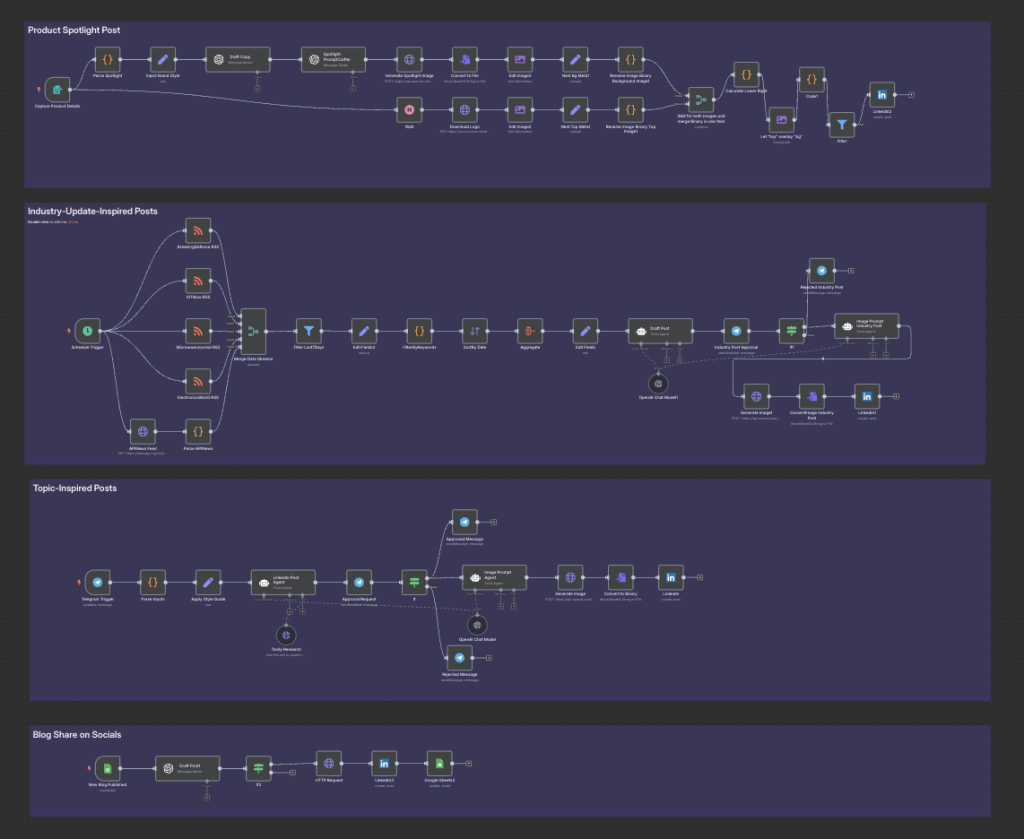
Task: Open the BreakingDefense RSS node
Action: pyautogui.click(x=198, y=230)
